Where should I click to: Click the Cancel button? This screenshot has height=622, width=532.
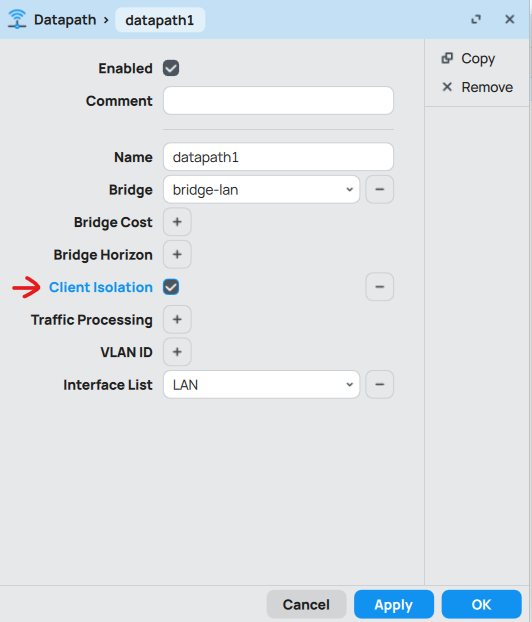(x=306, y=605)
